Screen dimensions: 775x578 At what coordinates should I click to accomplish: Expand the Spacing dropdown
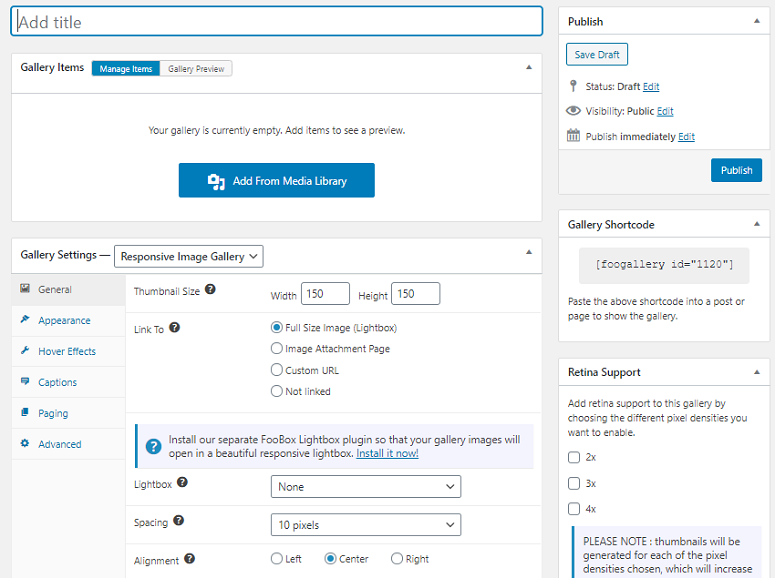pos(365,525)
